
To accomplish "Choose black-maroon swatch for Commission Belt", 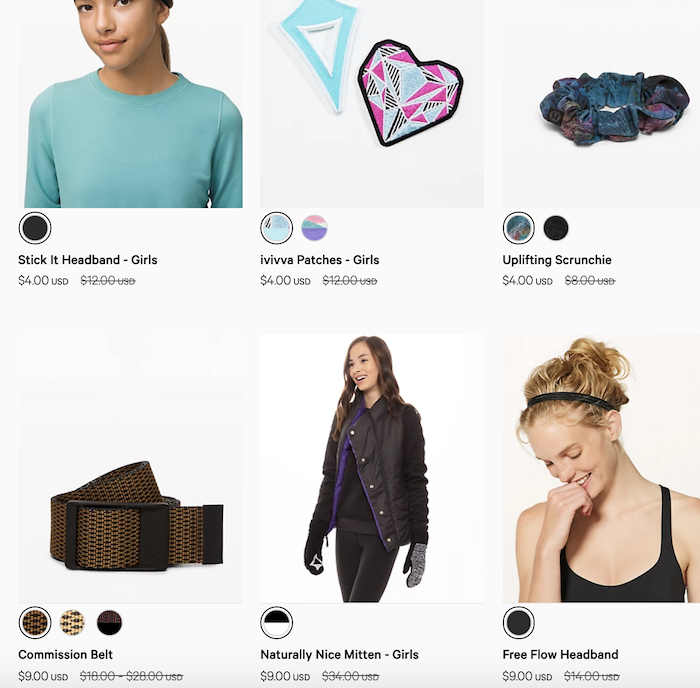I will click(x=109, y=622).
